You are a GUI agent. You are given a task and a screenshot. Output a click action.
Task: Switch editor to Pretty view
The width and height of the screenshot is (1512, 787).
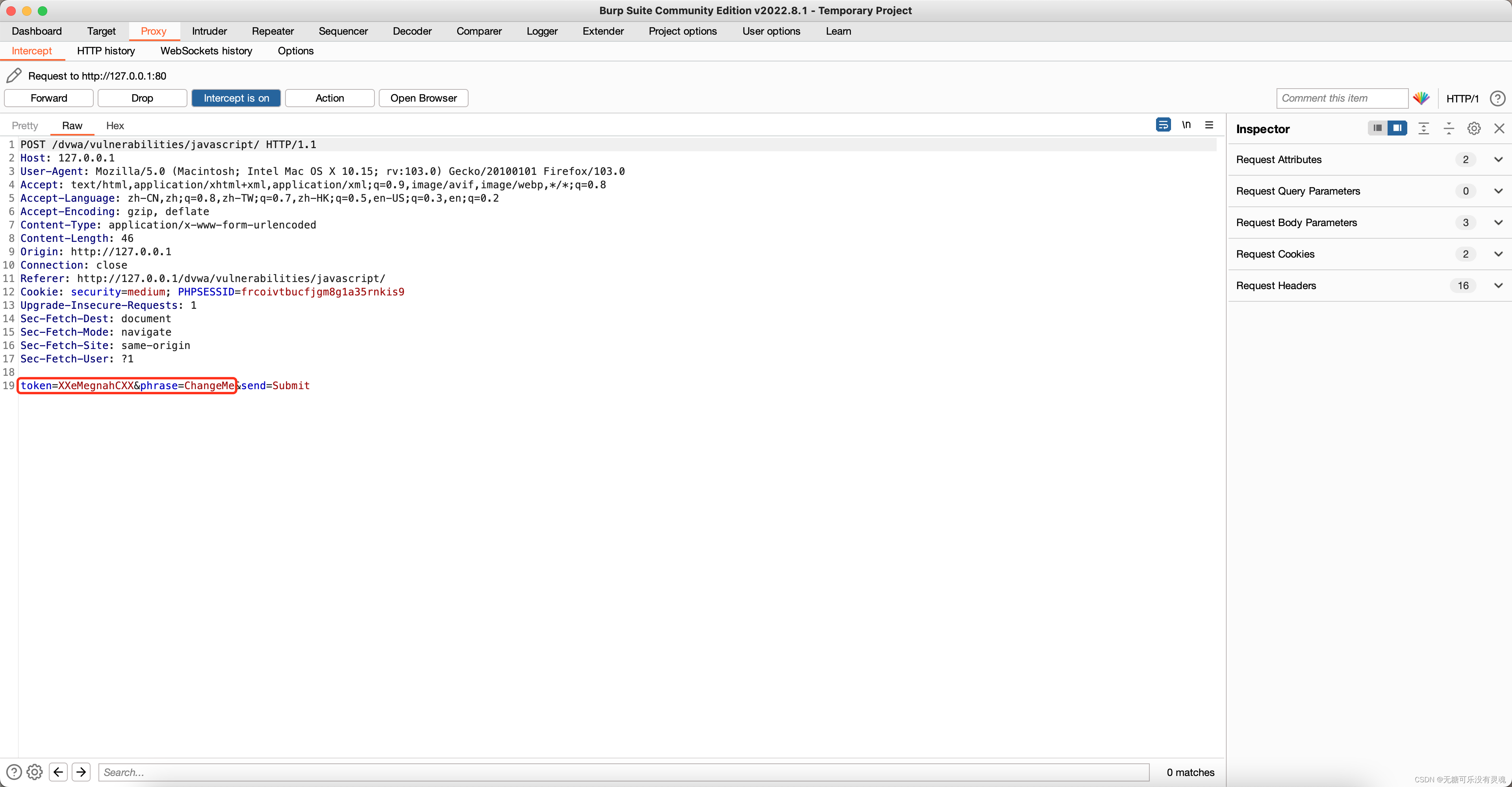click(x=25, y=126)
